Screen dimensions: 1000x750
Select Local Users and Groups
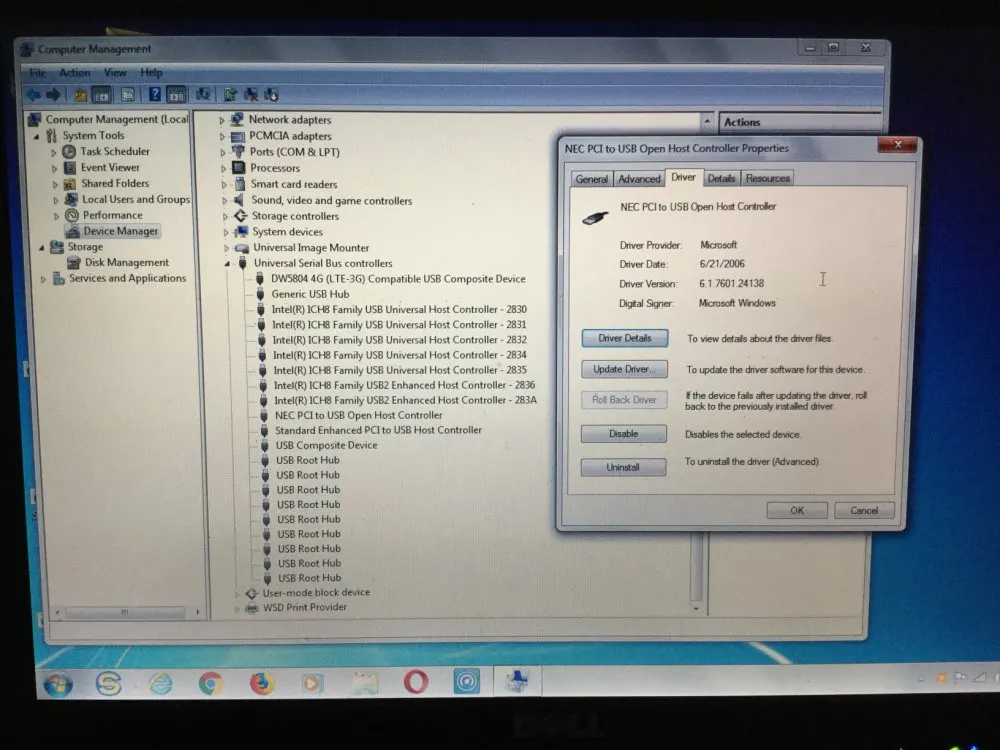(135, 200)
